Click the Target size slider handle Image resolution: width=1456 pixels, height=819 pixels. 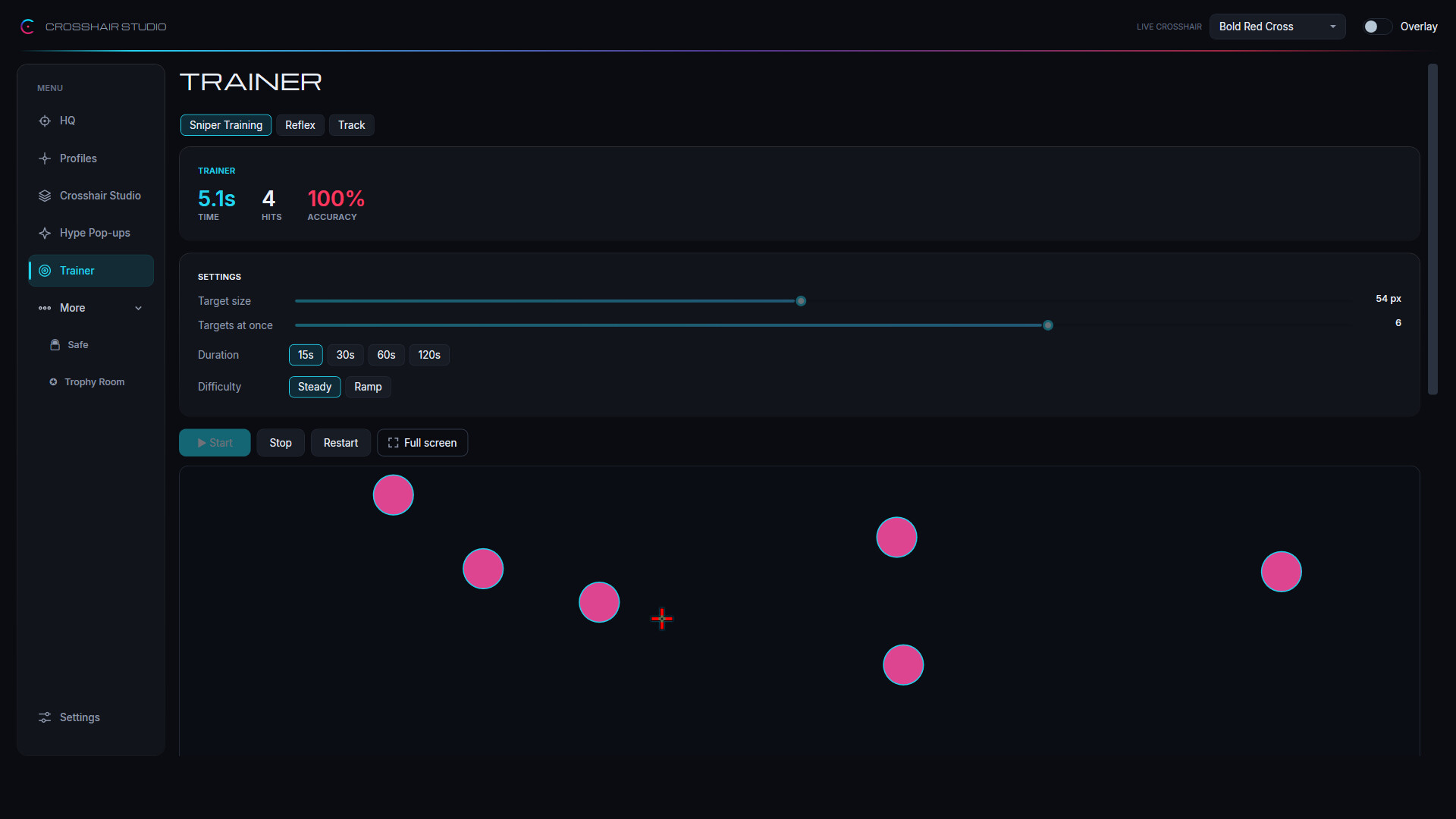point(801,301)
